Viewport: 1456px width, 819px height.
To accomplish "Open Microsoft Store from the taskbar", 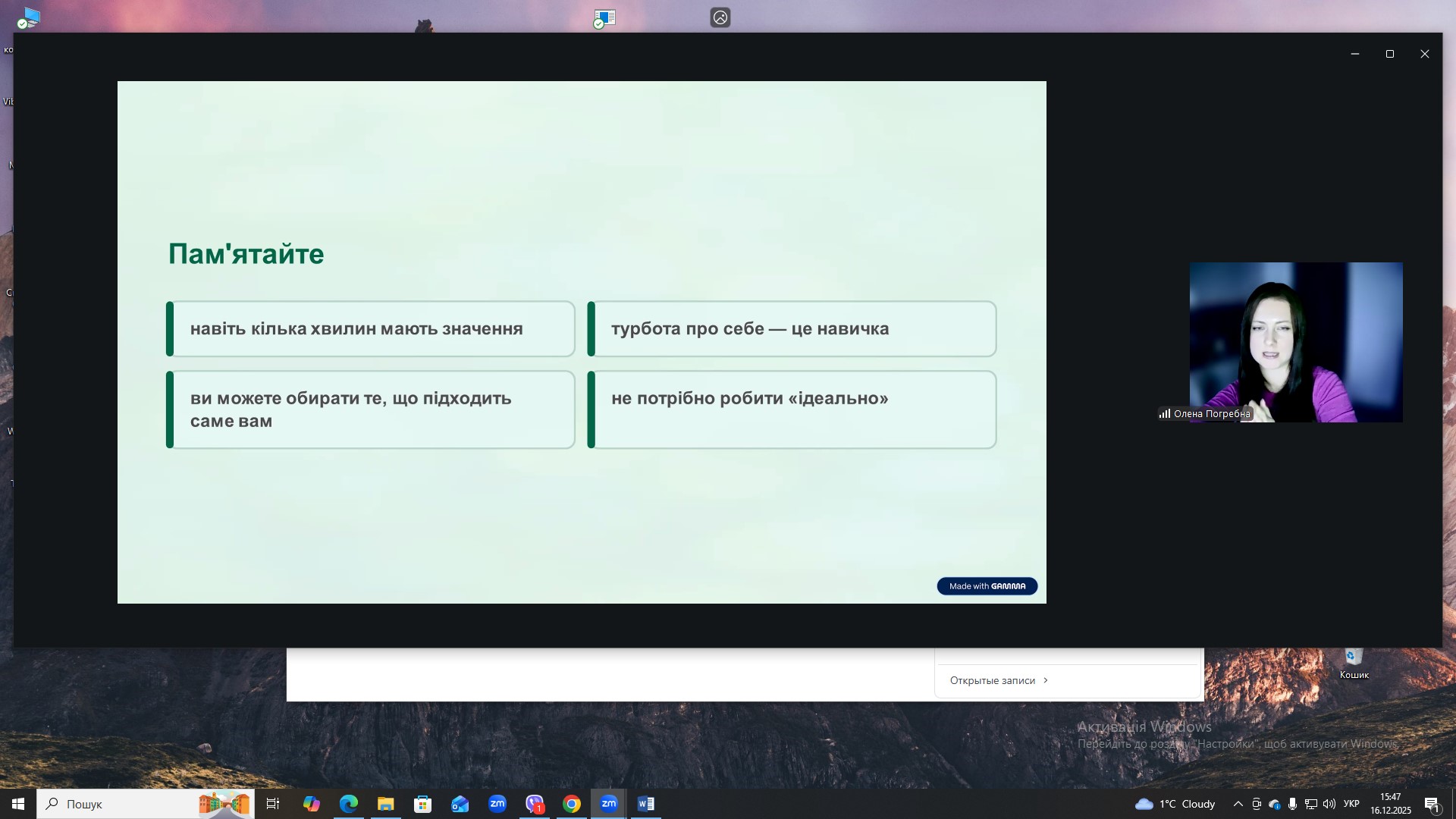I will point(423,804).
